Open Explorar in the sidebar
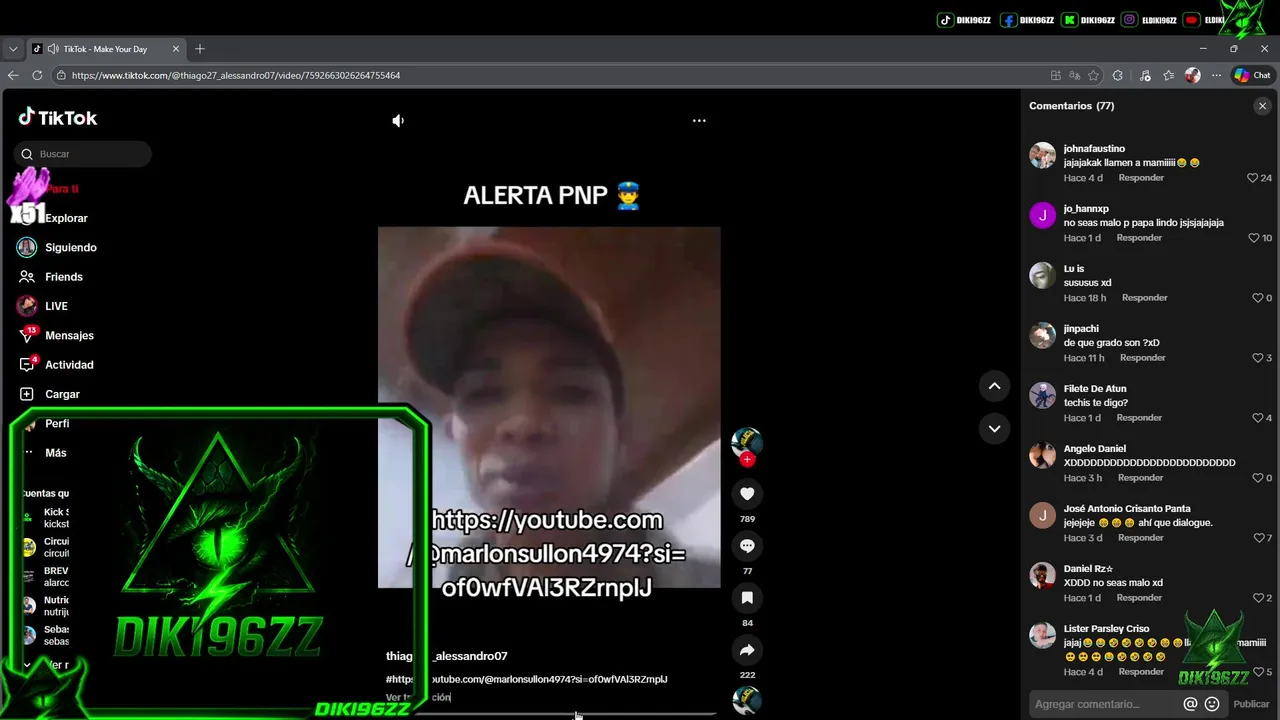 click(66, 218)
